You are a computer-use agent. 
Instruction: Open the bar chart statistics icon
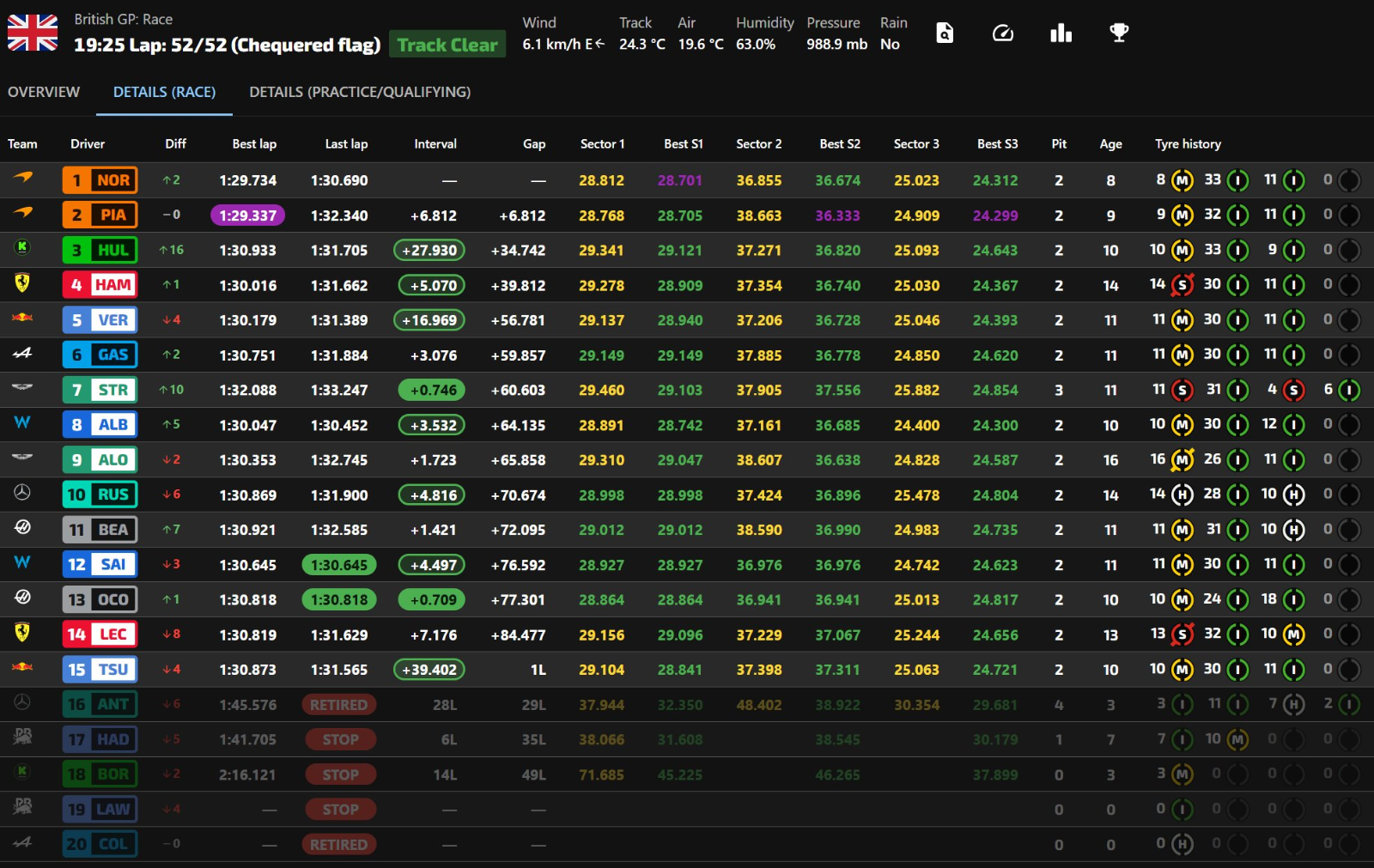(x=1061, y=33)
